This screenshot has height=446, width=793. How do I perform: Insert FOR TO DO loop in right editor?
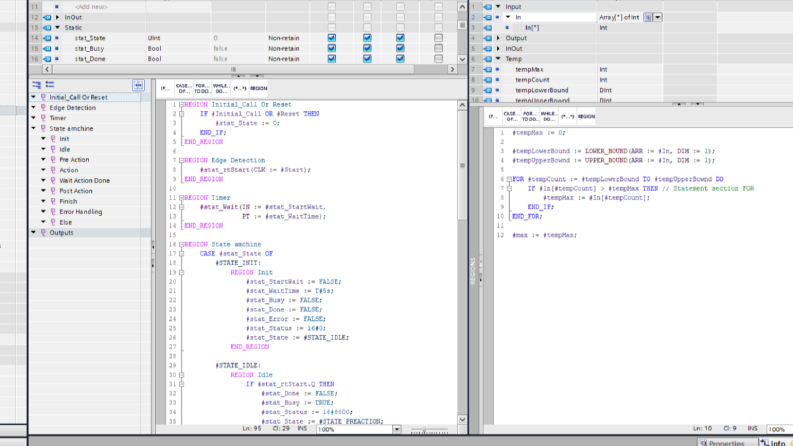(530, 117)
